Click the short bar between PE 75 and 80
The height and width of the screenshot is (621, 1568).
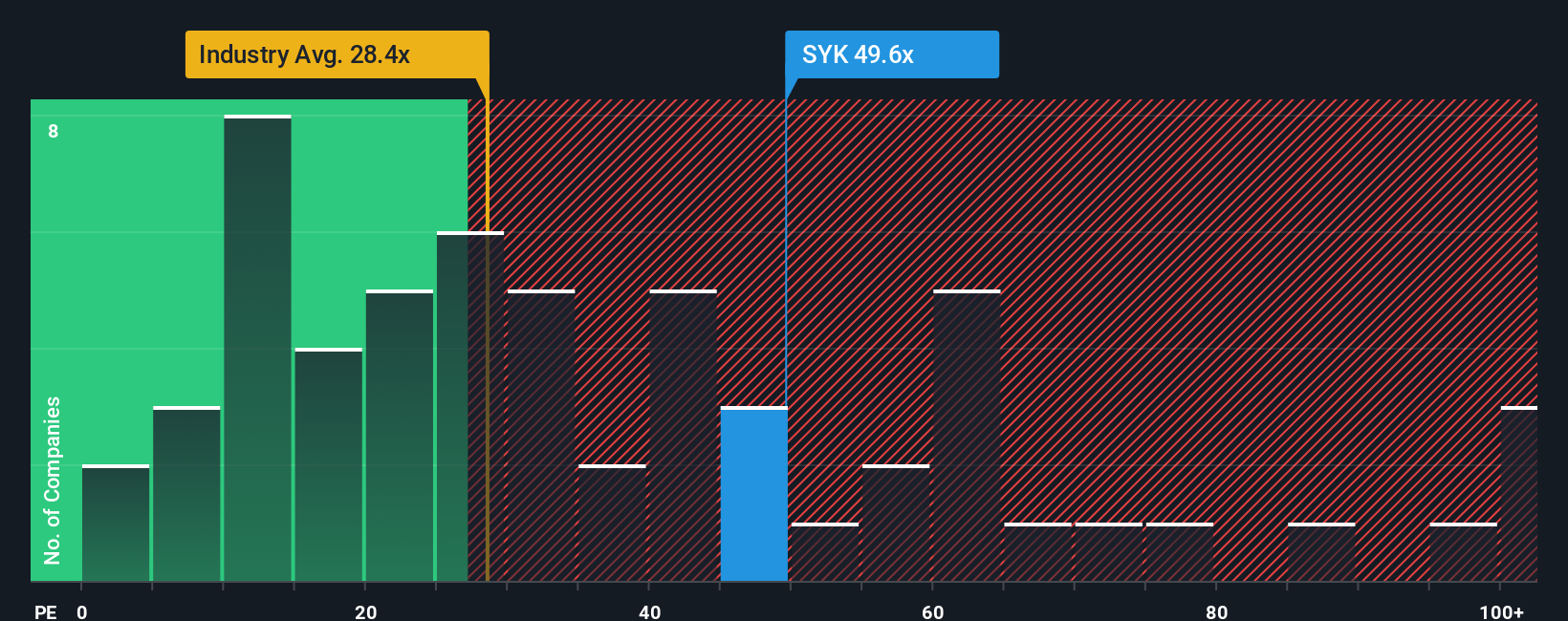pos(1179,552)
